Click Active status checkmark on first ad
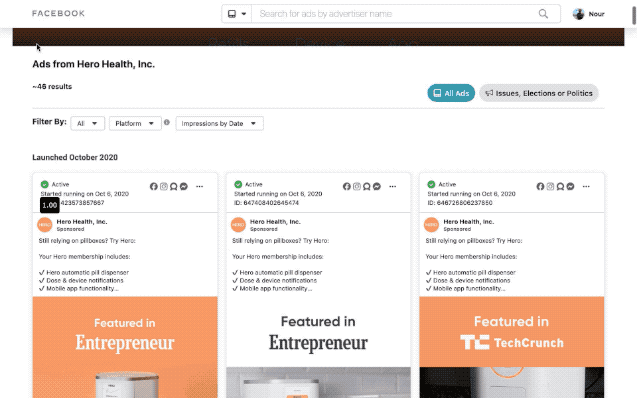The height and width of the screenshot is (398, 637). (45, 184)
